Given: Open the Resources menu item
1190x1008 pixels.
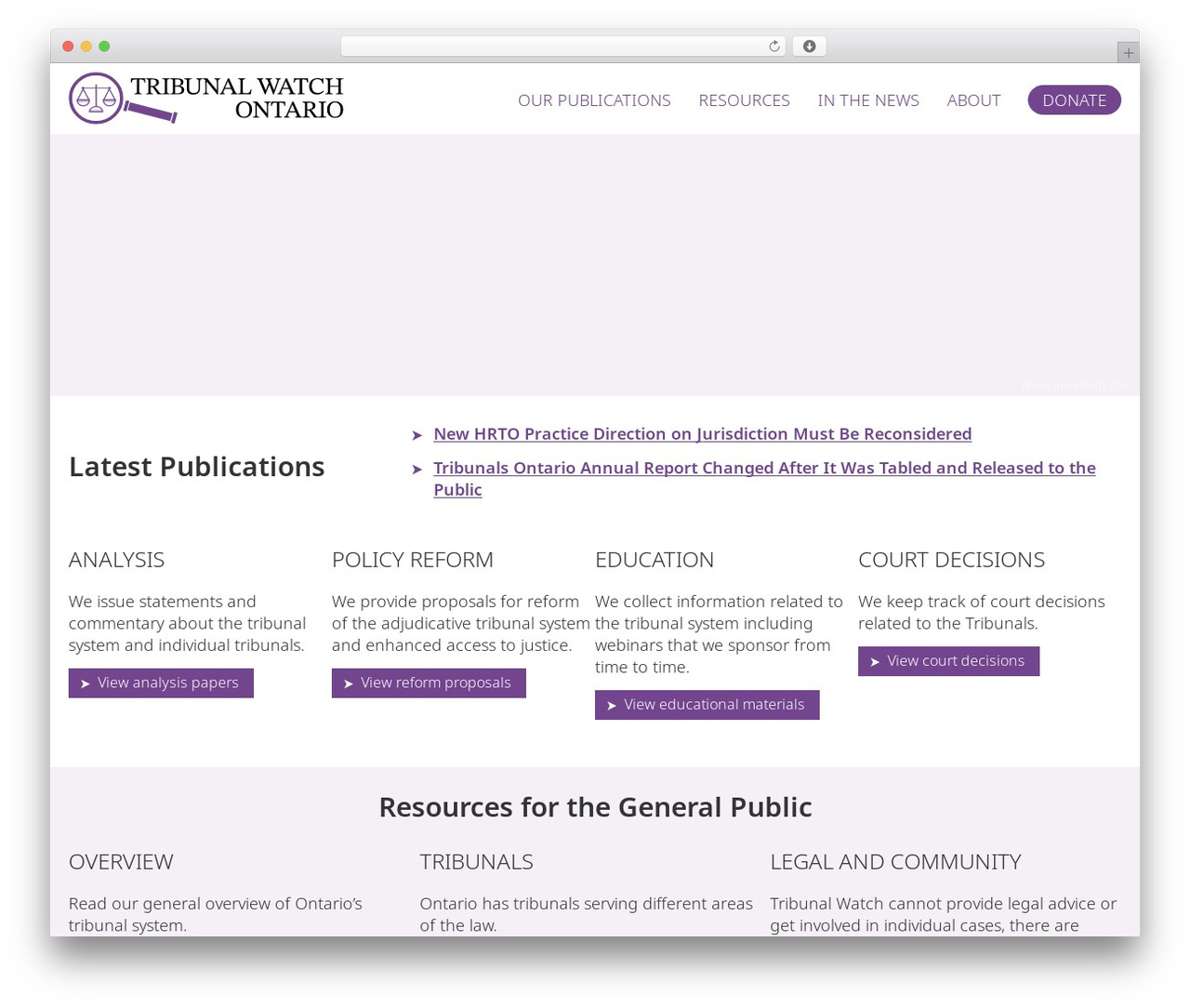Looking at the screenshot, I should click(x=744, y=100).
